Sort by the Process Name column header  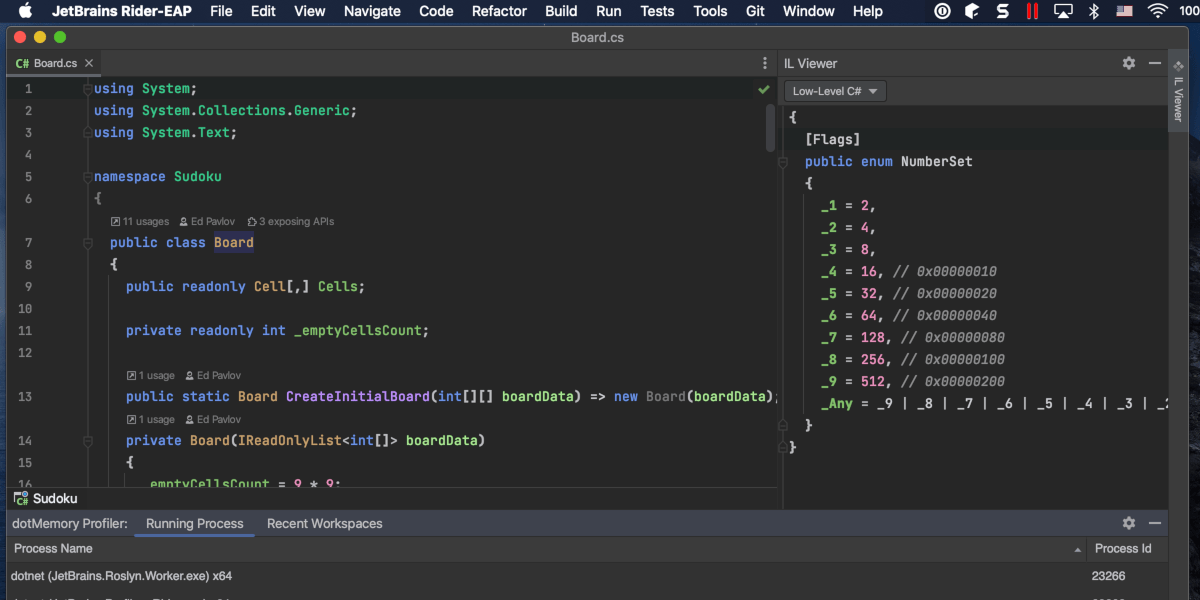53,548
